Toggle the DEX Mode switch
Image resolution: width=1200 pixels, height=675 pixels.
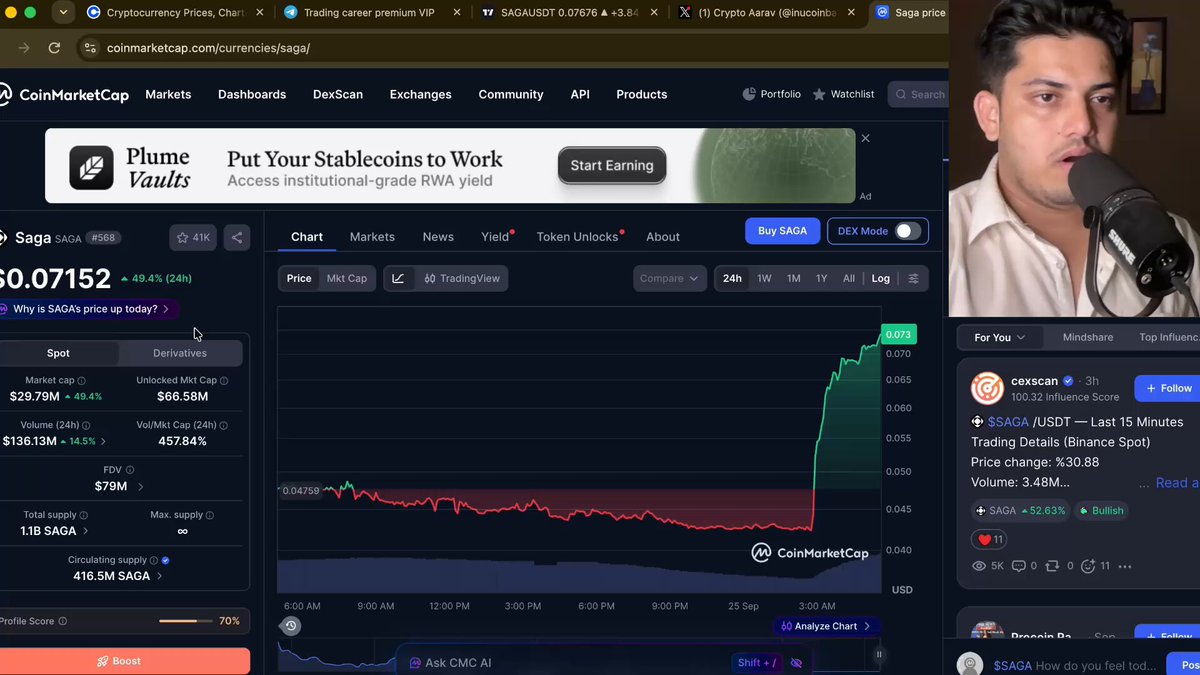pos(907,231)
